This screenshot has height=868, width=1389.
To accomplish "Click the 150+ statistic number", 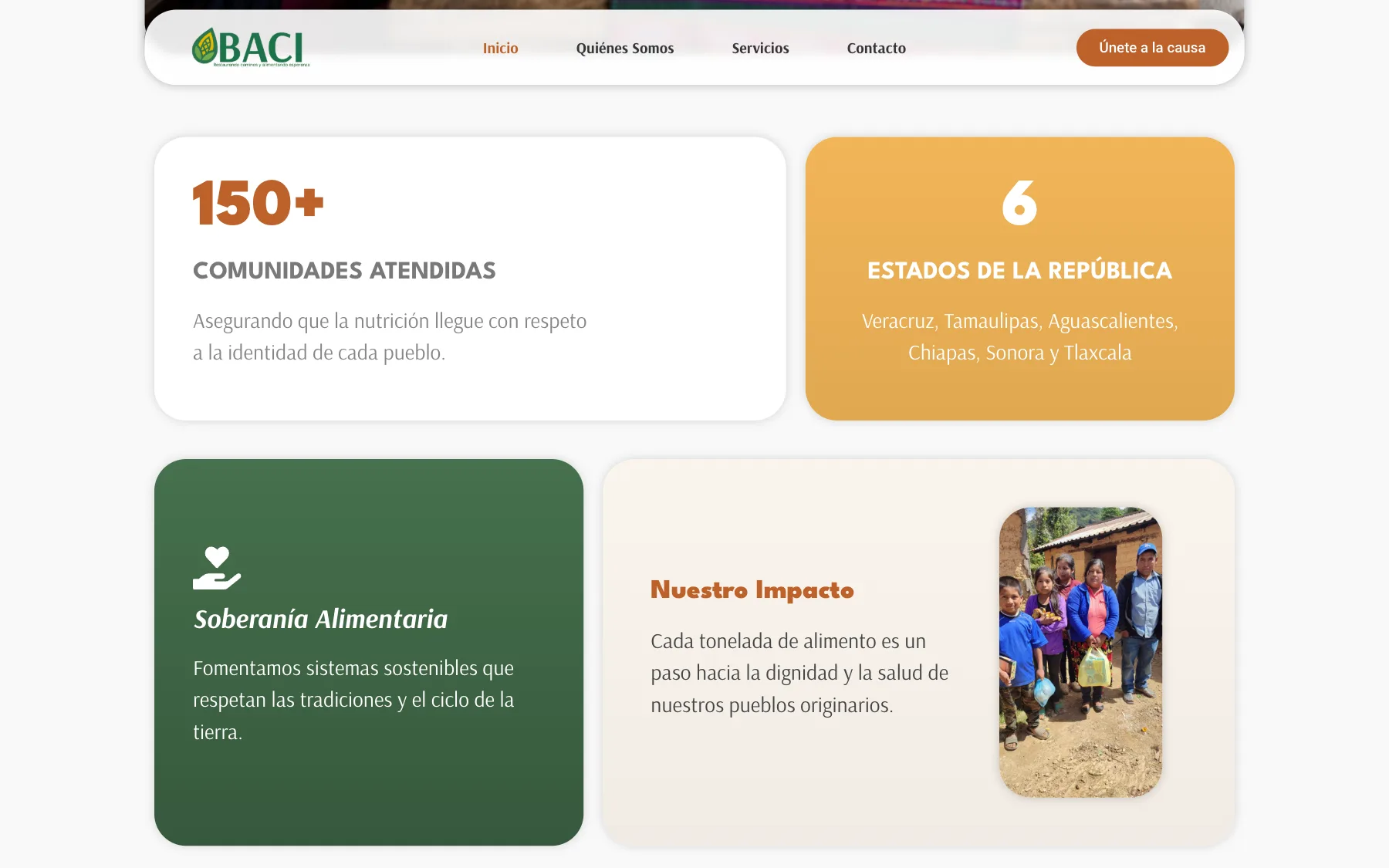I will 259,203.
